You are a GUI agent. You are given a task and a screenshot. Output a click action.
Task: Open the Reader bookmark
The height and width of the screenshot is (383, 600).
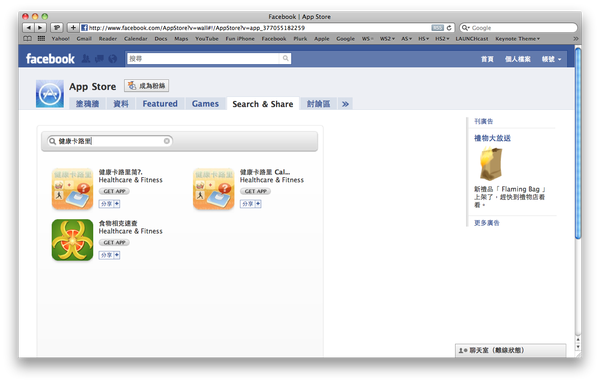point(108,39)
